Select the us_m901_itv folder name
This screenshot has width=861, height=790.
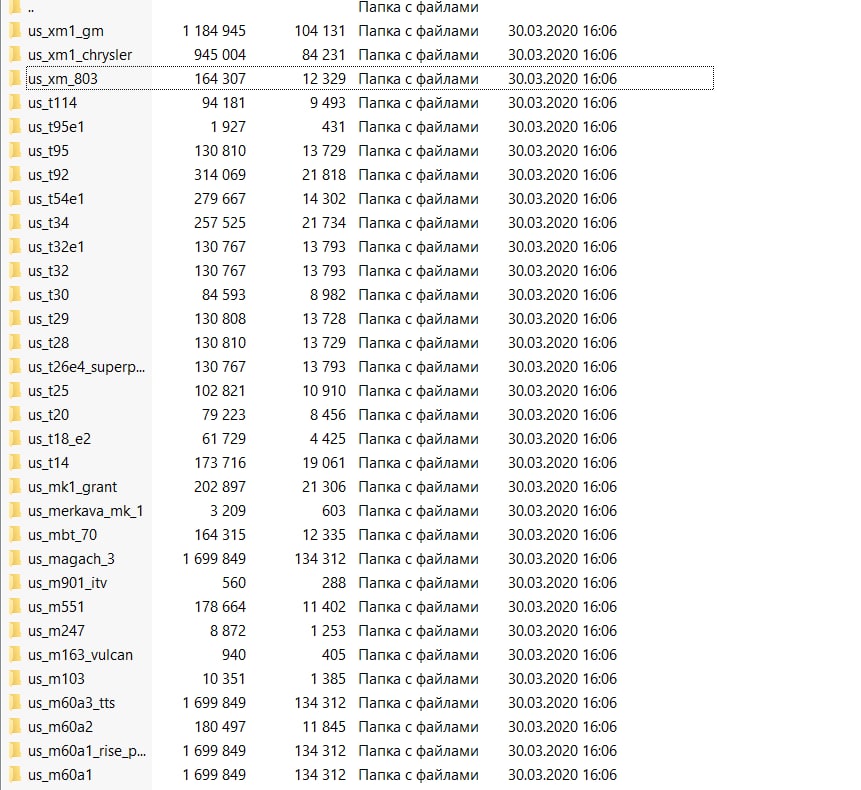coord(68,582)
